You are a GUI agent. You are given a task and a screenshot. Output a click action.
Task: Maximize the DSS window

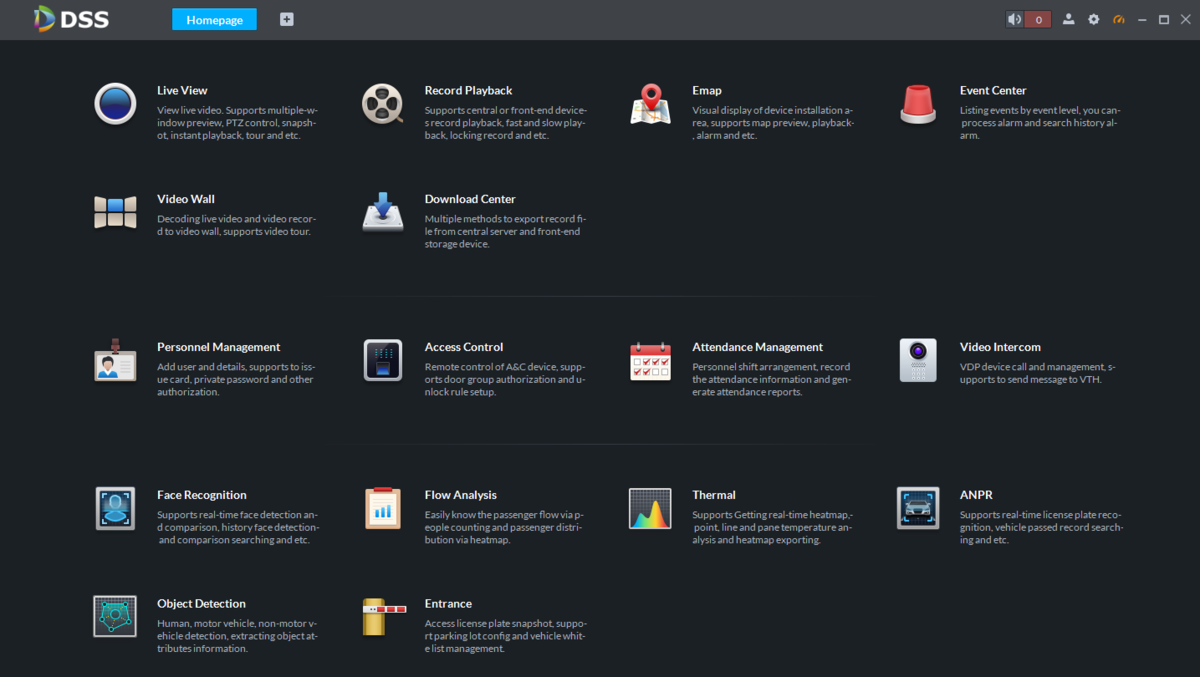coord(1164,19)
